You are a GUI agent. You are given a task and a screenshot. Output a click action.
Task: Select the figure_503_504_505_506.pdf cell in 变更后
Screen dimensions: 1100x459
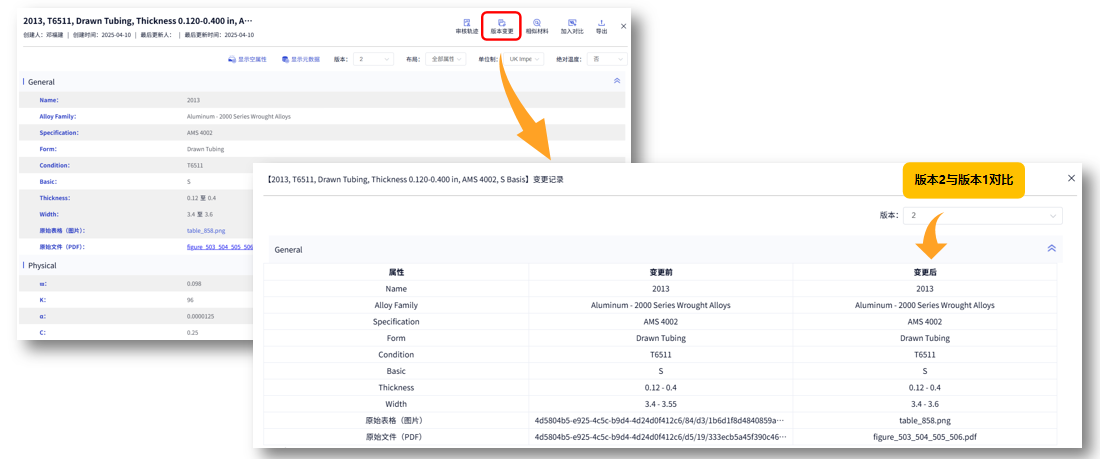(925, 437)
